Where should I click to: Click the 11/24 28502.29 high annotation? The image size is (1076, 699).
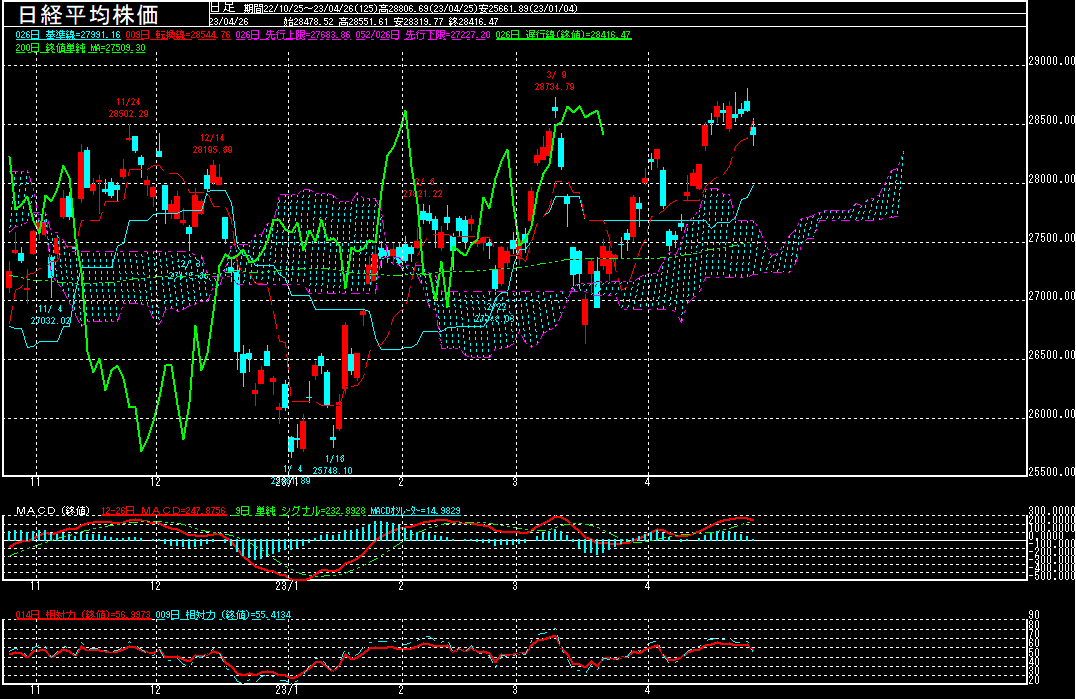pyautogui.click(x=128, y=108)
